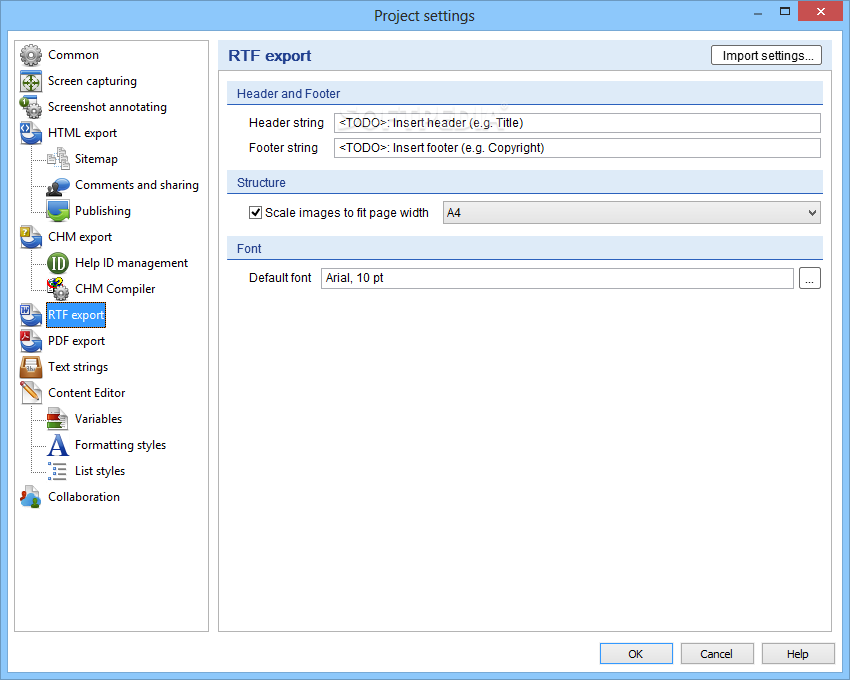The height and width of the screenshot is (680, 850).
Task: Open the CHM export page
Action: [80, 238]
